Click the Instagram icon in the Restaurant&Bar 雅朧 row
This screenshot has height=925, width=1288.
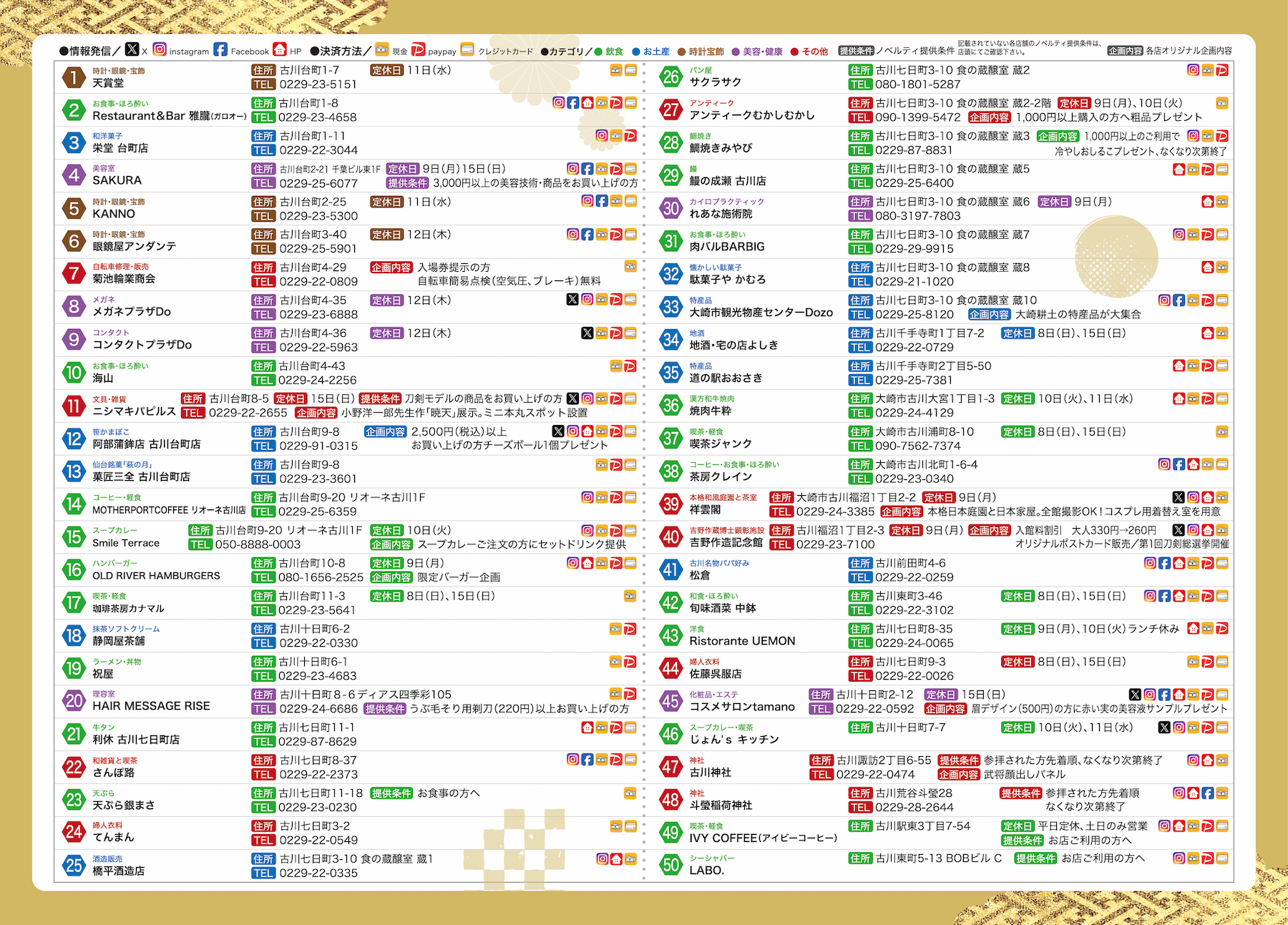pos(559,102)
